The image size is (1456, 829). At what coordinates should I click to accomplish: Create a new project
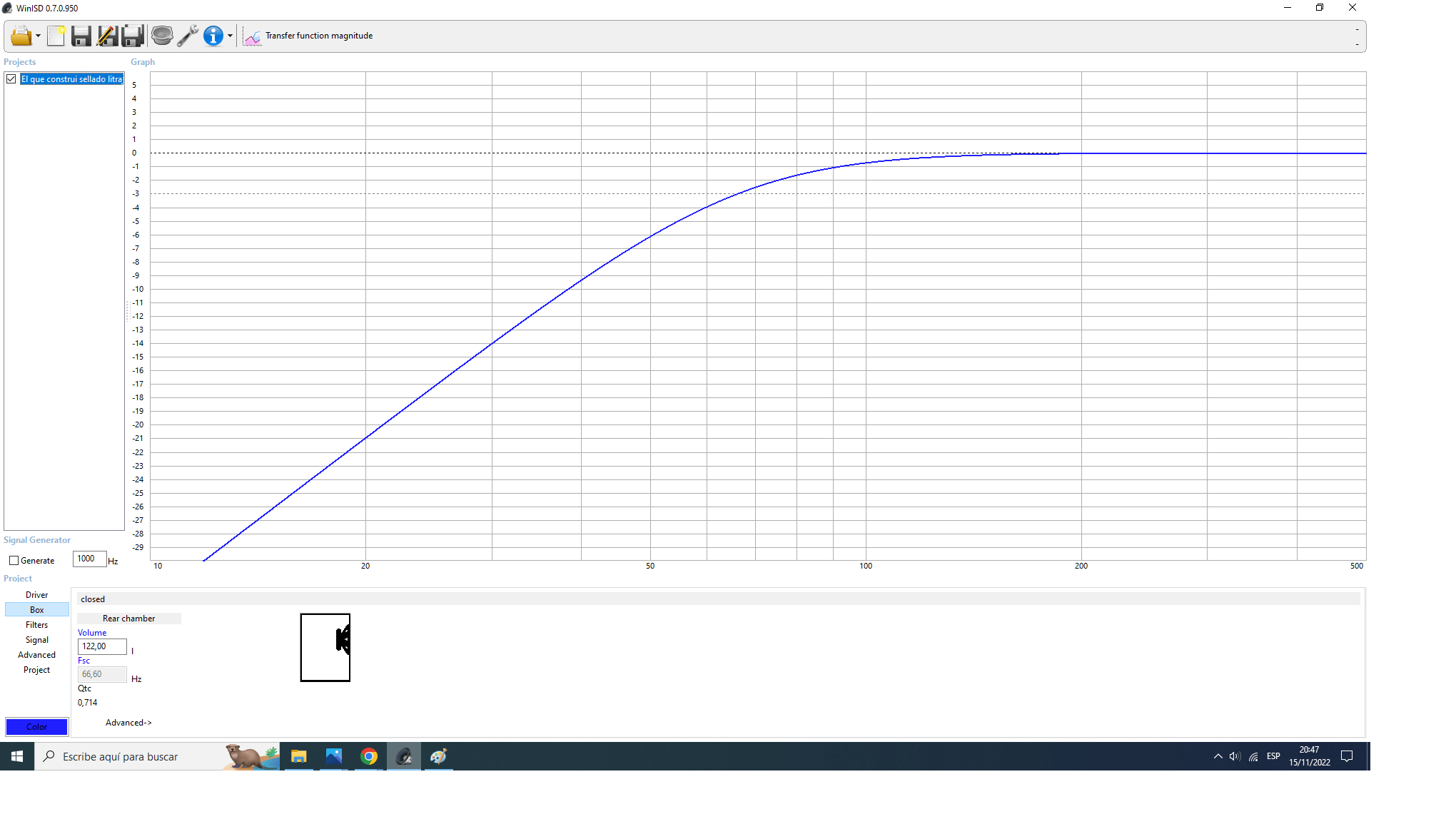[56, 36]
